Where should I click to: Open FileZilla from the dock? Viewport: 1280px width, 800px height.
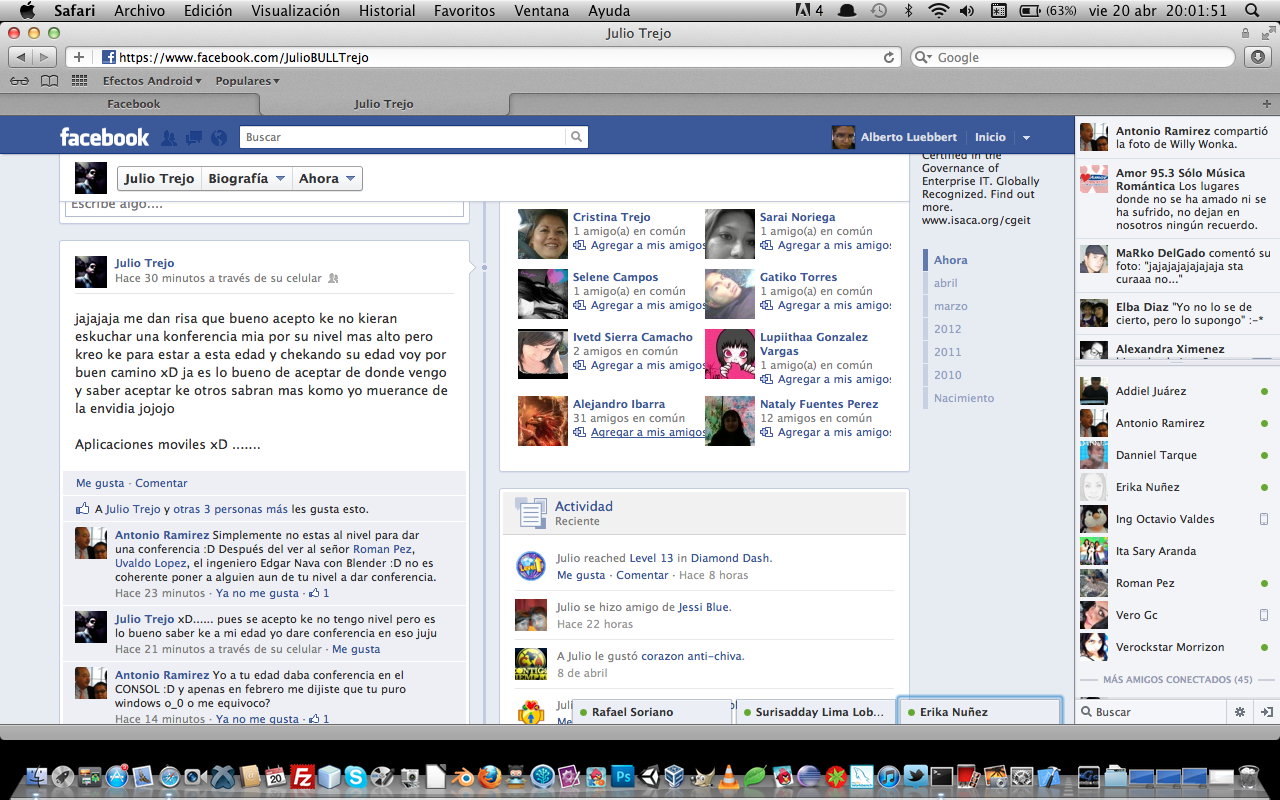point(301,776)
